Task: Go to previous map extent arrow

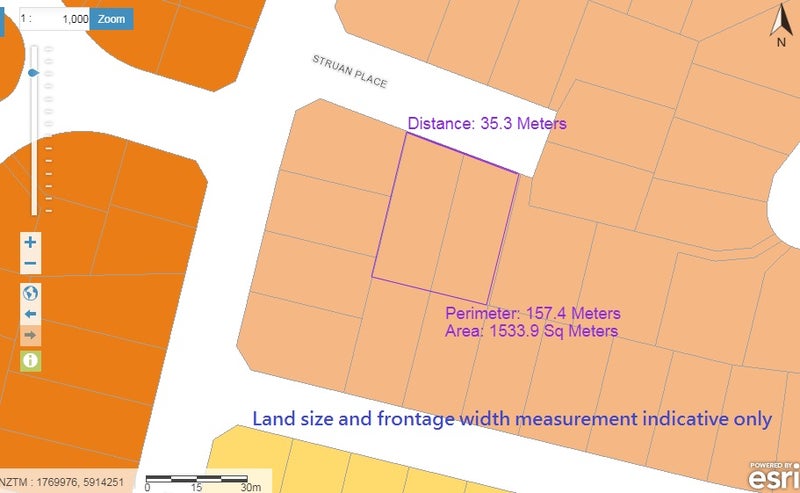Action: click(x=30, y=314)
